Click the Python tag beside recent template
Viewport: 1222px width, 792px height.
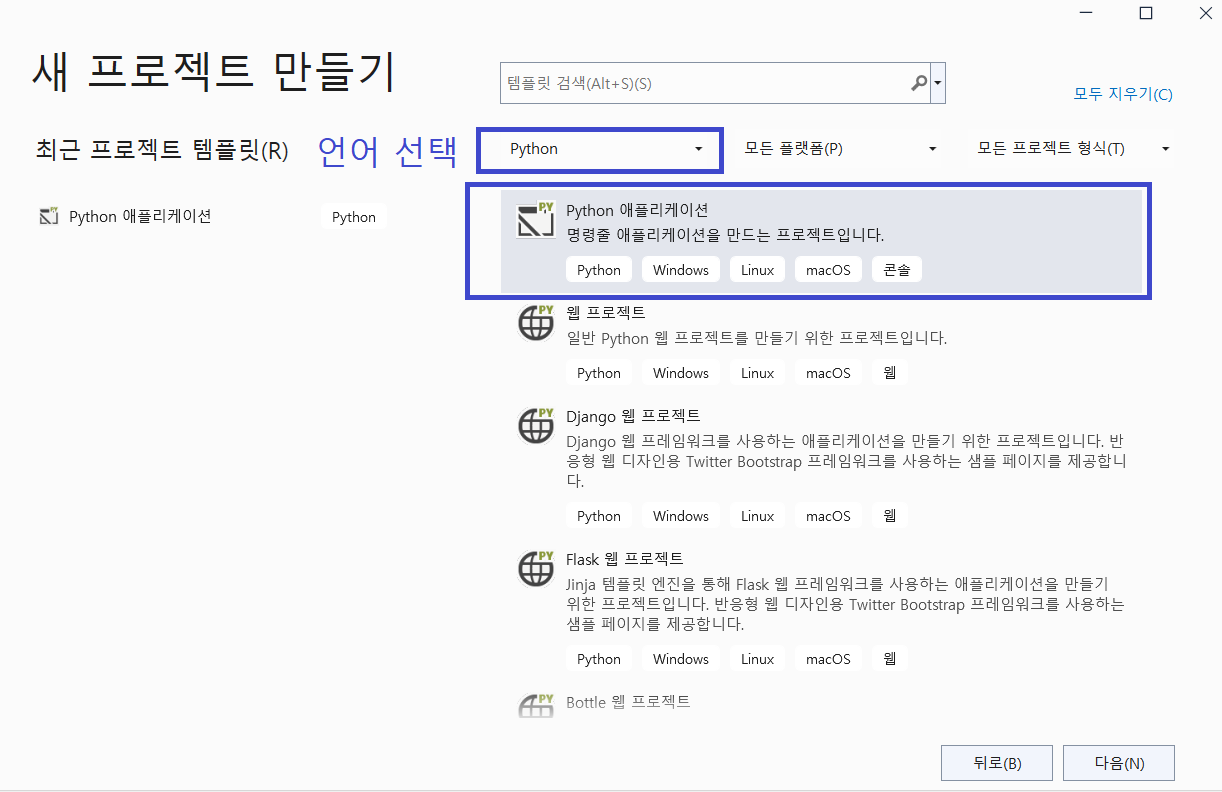354,217
